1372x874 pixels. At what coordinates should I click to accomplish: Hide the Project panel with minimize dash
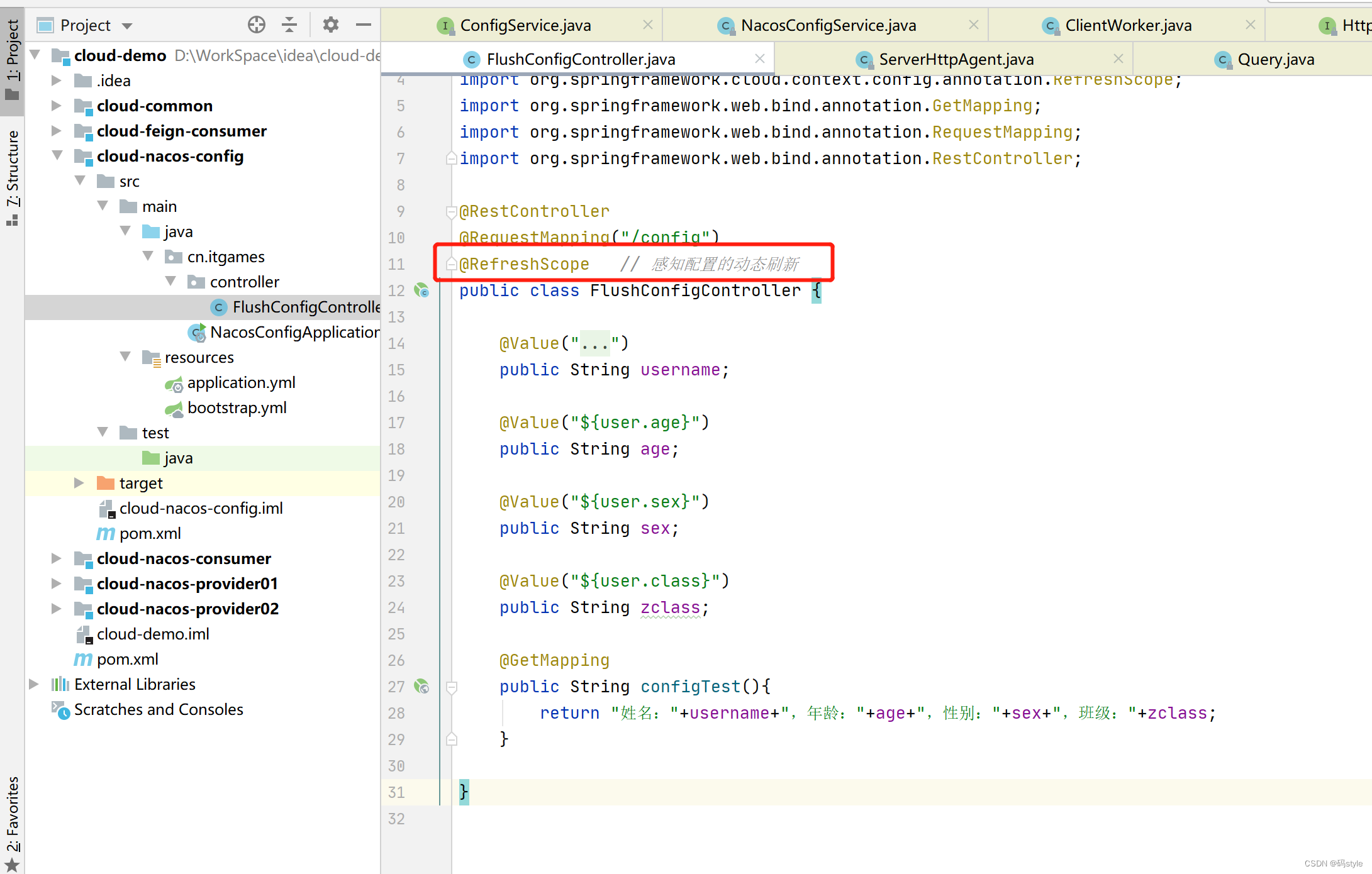tap(364, 25)
